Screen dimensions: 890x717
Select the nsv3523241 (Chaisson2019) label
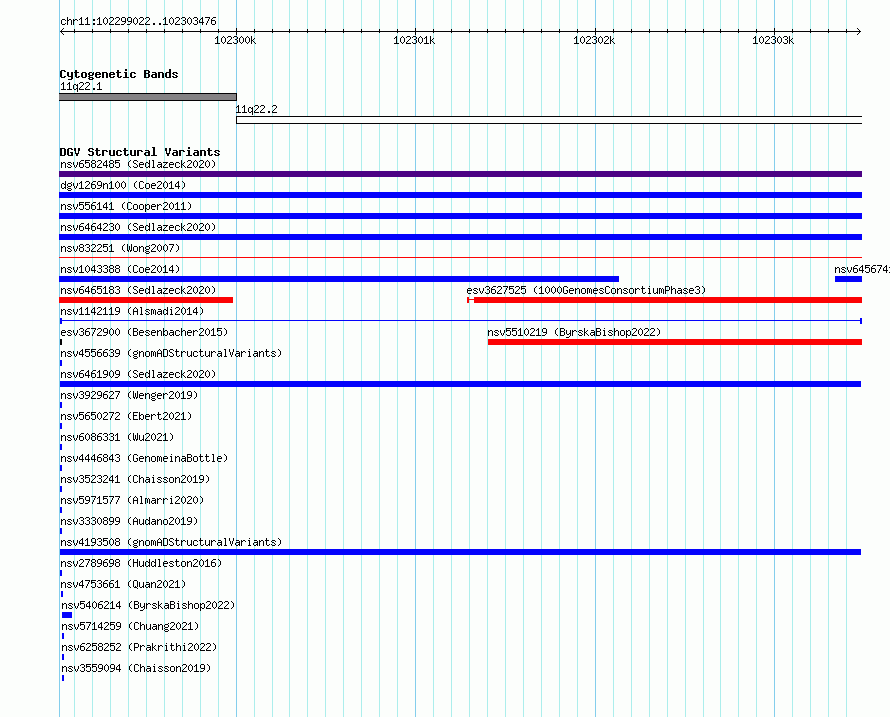click(x=135, y=479)
